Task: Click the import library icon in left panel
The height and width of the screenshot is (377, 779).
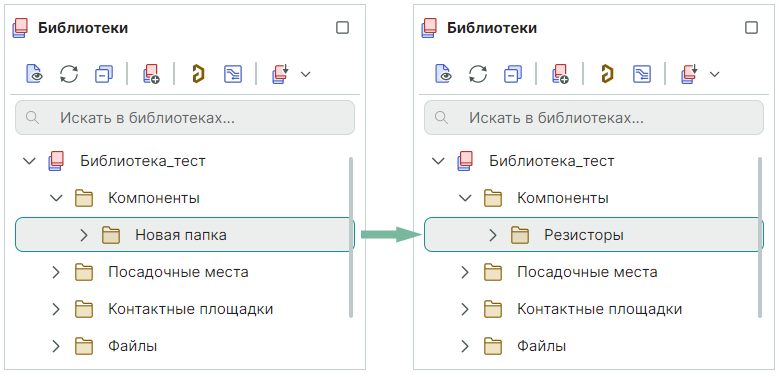Action: tap(281, 74)
